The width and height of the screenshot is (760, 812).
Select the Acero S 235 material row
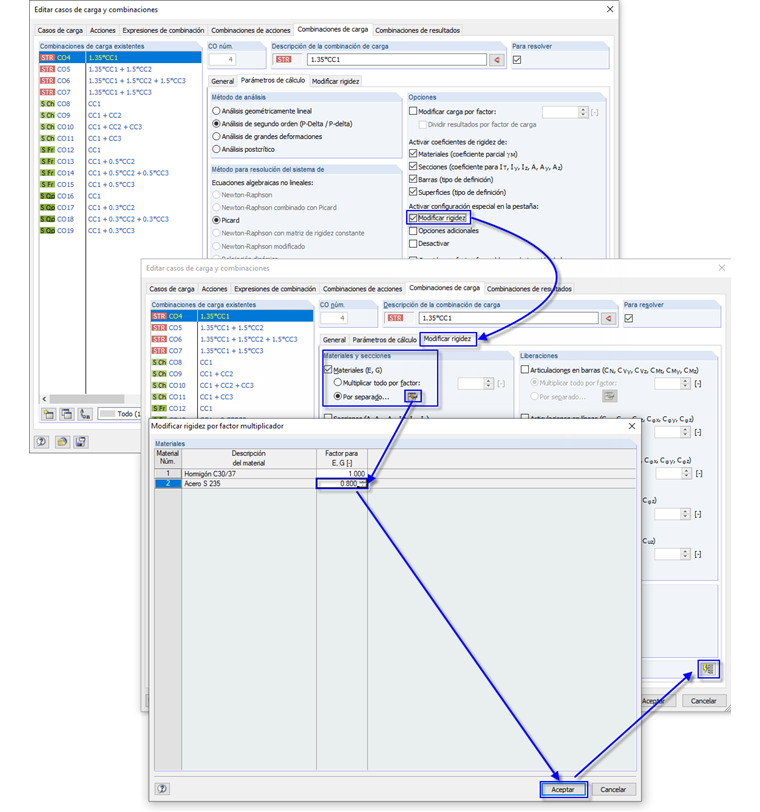click(396, 483)
